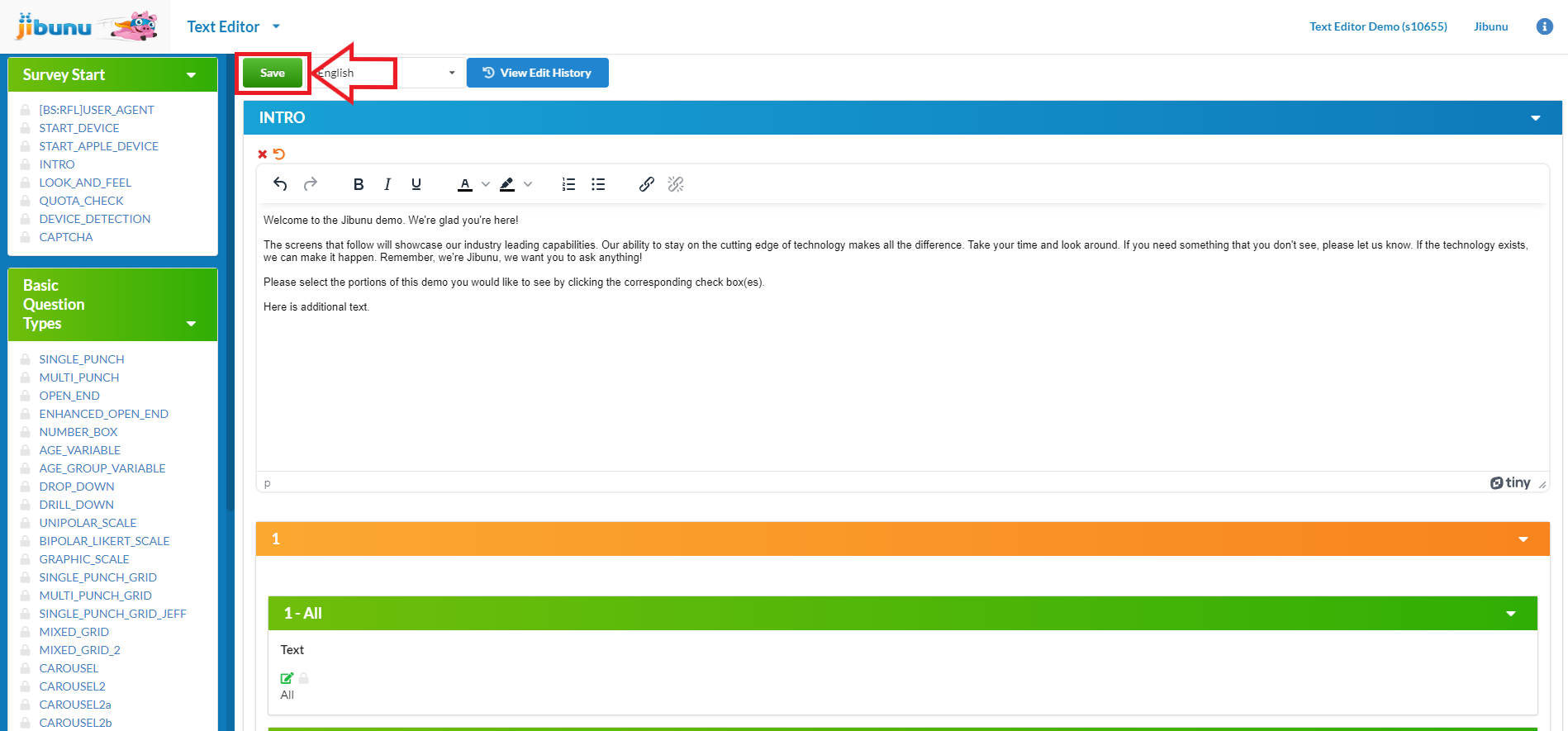
Task: Click the remove link icon
Action: pos(676,184)
